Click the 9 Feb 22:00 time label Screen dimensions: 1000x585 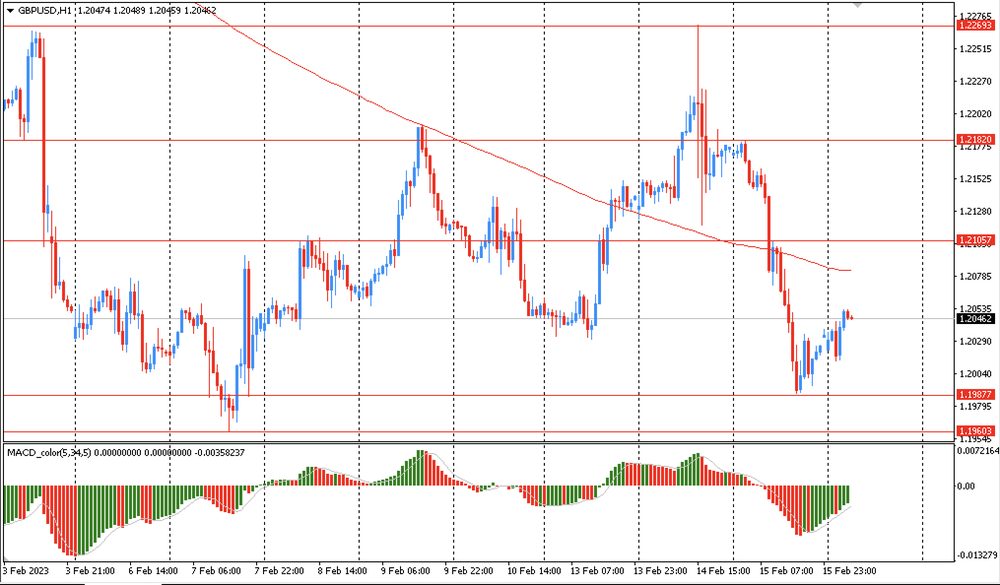[469, 570]
